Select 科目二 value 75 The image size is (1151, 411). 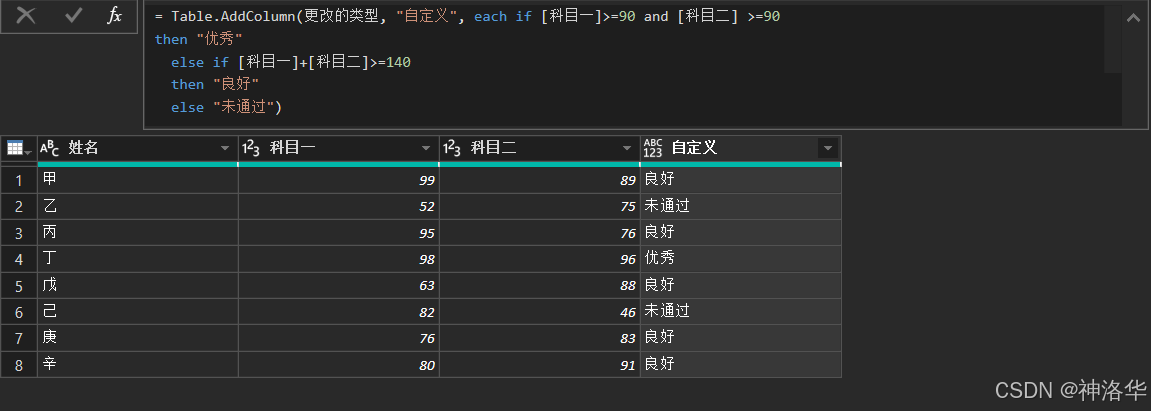(x=540, y=207)
